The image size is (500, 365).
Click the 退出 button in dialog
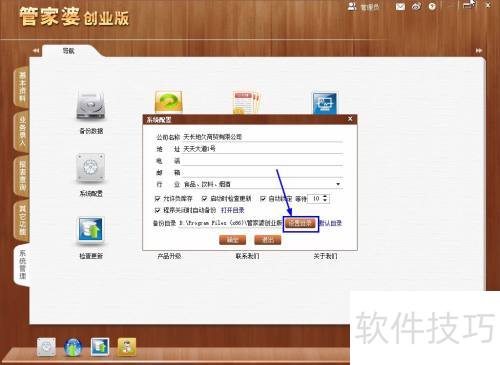point(268,240)
